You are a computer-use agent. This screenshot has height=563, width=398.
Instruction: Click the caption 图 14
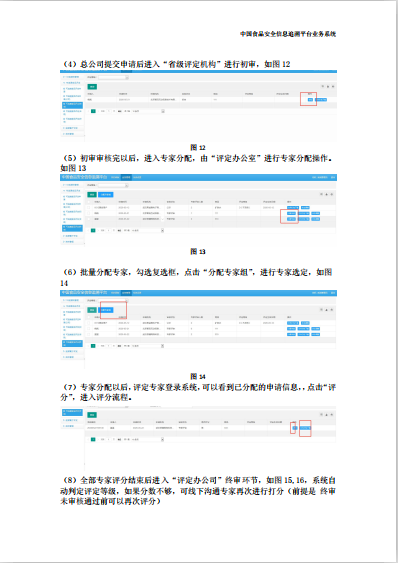(x=198, y=376)
